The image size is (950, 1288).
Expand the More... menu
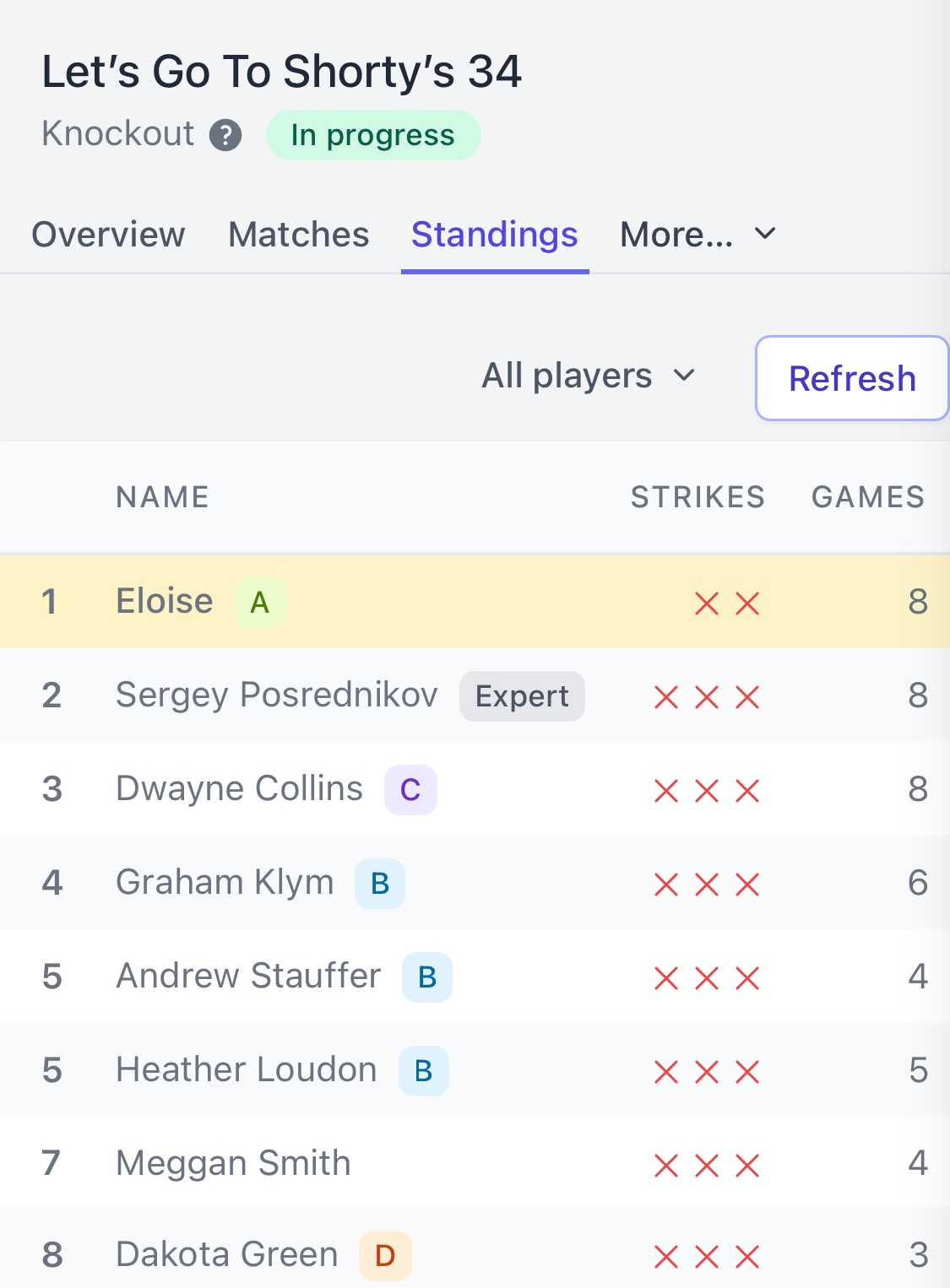click(x=676, y=235)
